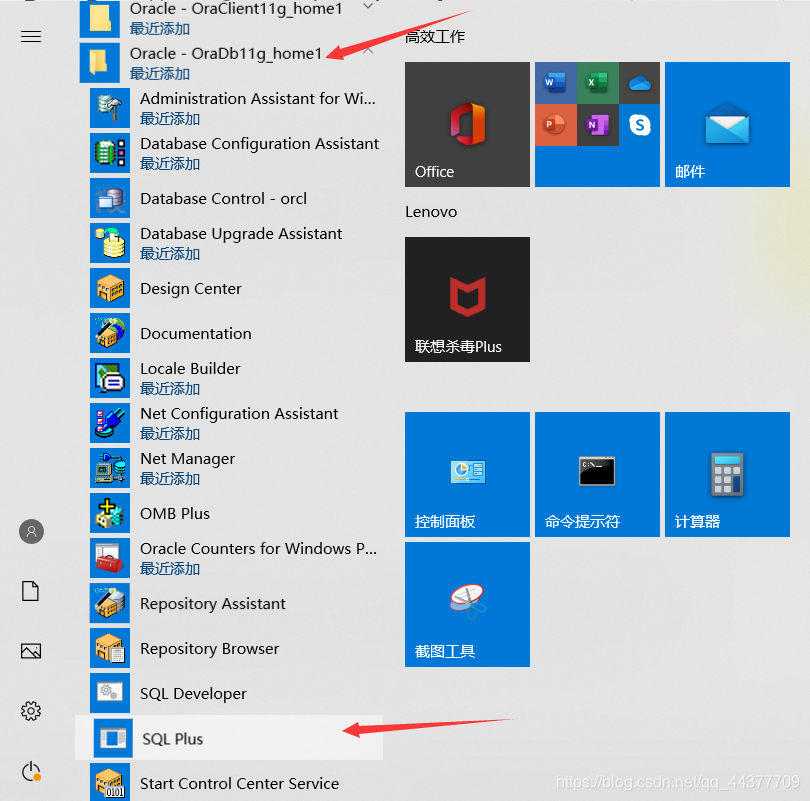Launch the Database Configuration Assistant icon
The width and height of the screenshot is (810, 801).
(110, 153)
